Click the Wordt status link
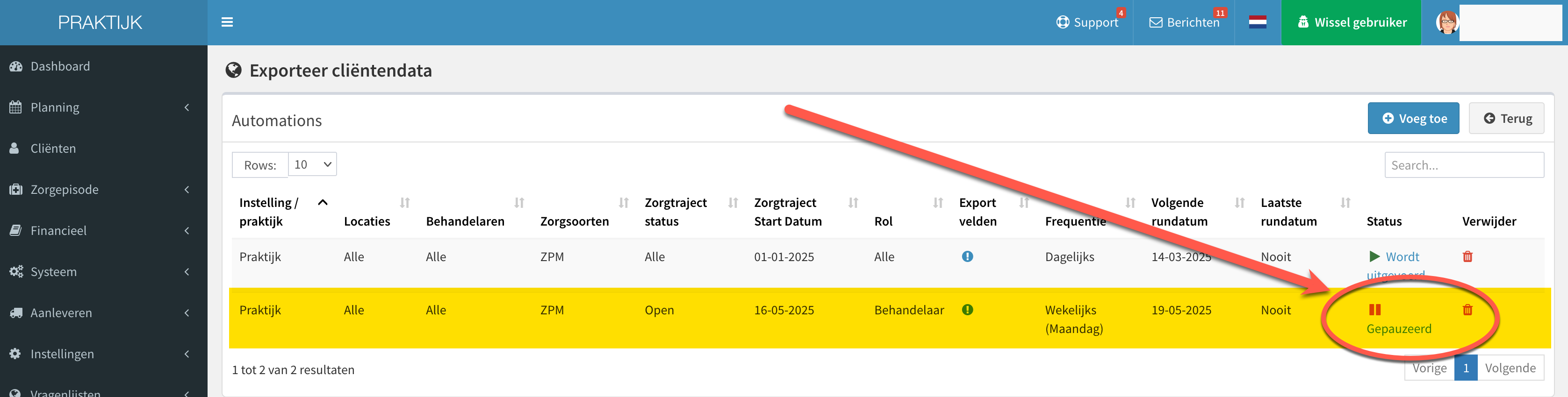The height and width of the screenshot is (397, 1568). (1403, 257)
